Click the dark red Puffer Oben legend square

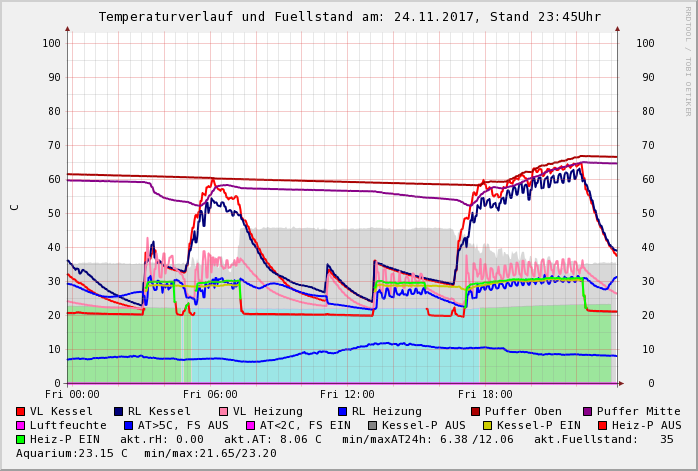click(x=475, y=411)
